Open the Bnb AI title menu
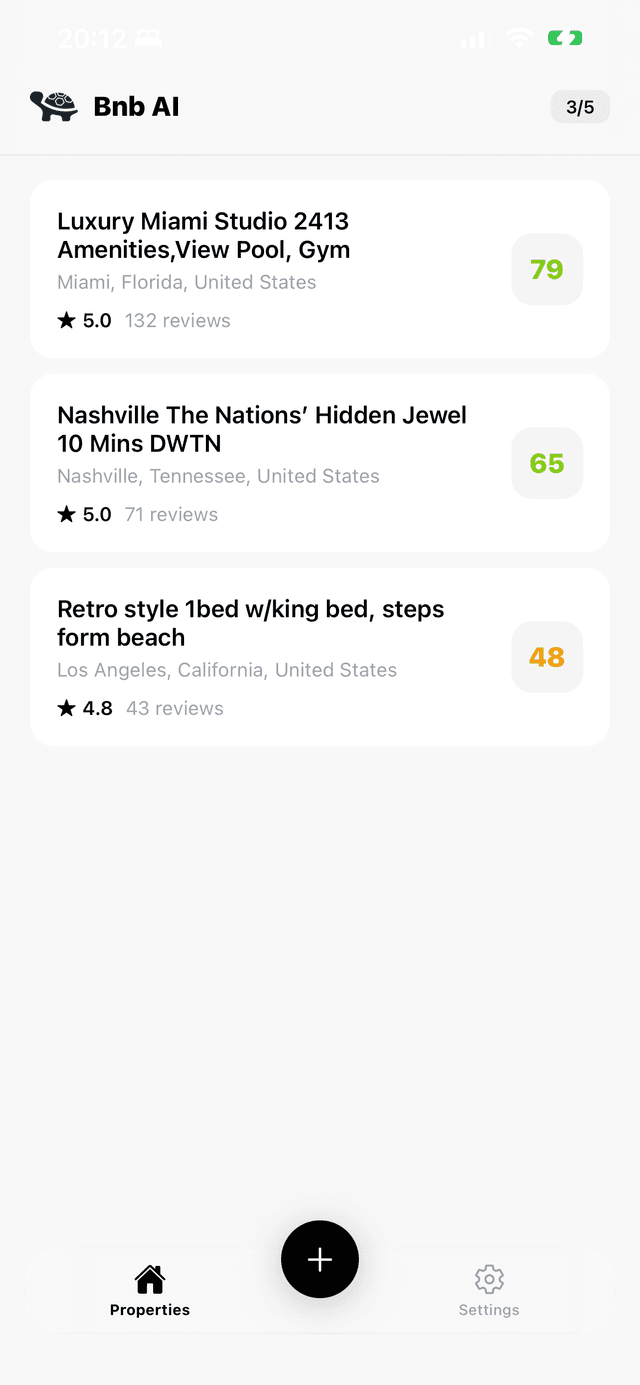Image resolution: width=640 pixels, height=1385 pixels. pyautogui.click(x=136, y=106)
